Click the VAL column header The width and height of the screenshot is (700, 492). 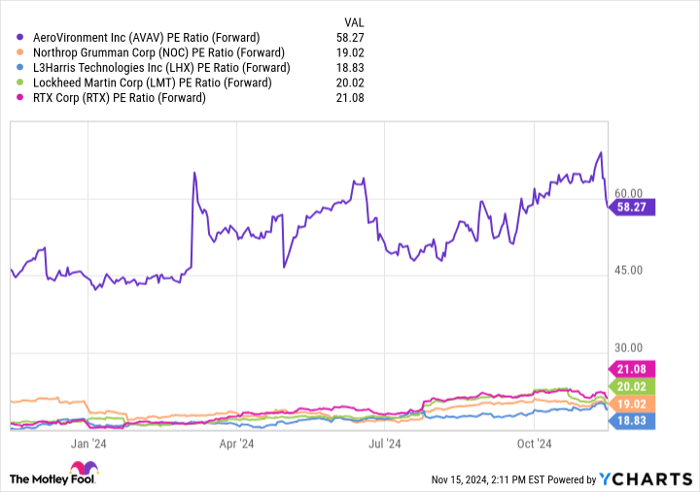354,22
